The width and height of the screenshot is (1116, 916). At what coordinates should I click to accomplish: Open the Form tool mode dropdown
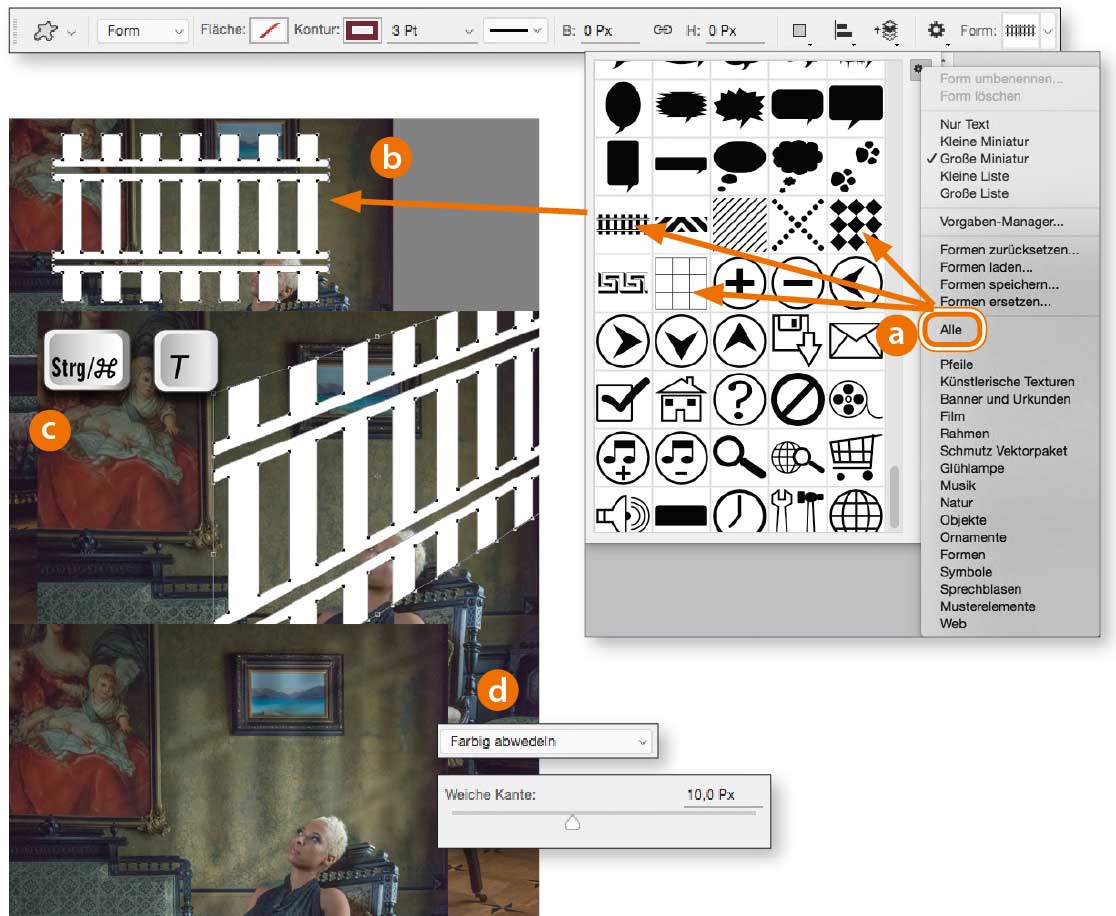(143, 31)
